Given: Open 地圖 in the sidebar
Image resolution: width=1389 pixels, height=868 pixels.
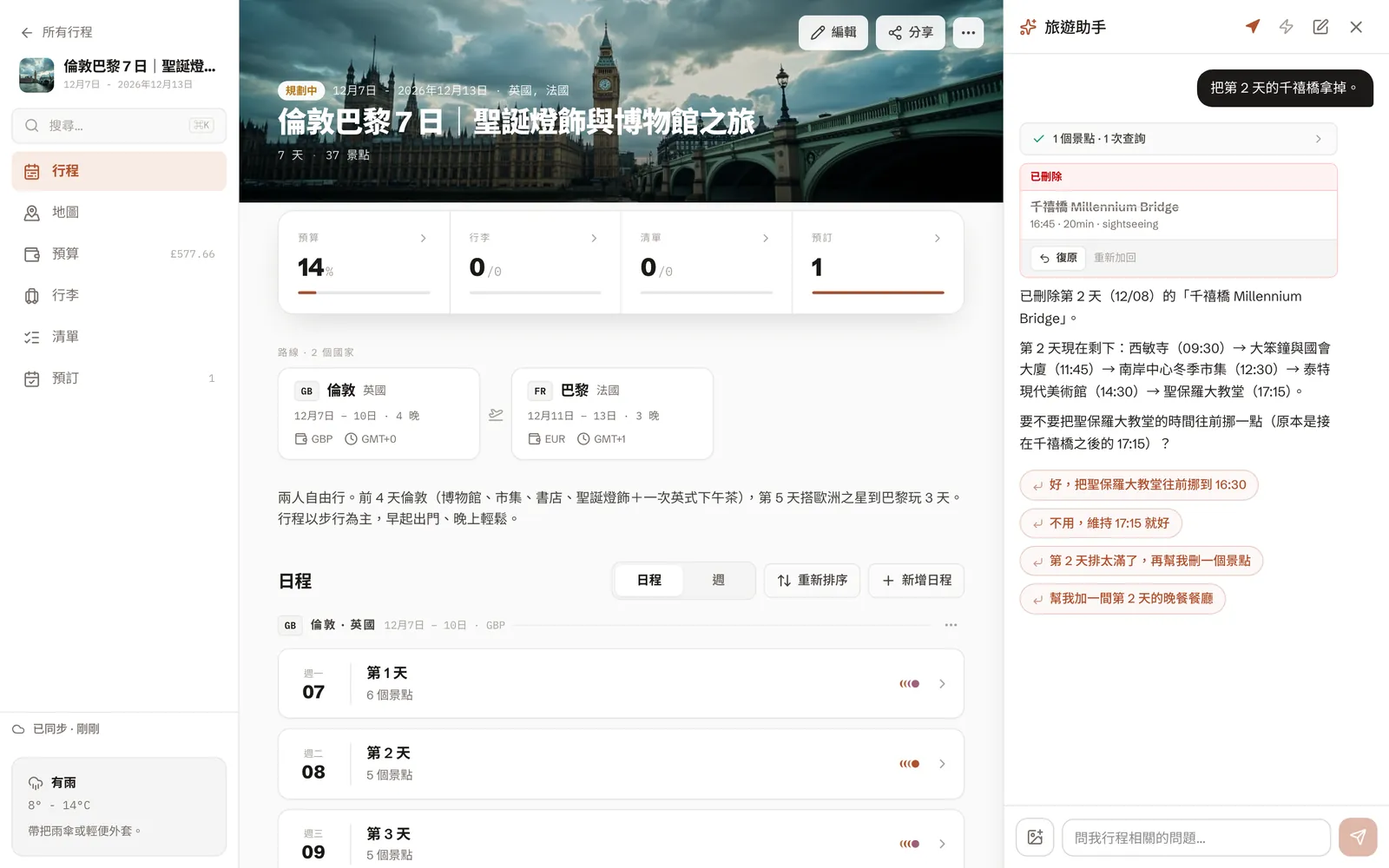Looking at the screenshot, I should click(x=119, y=213).
